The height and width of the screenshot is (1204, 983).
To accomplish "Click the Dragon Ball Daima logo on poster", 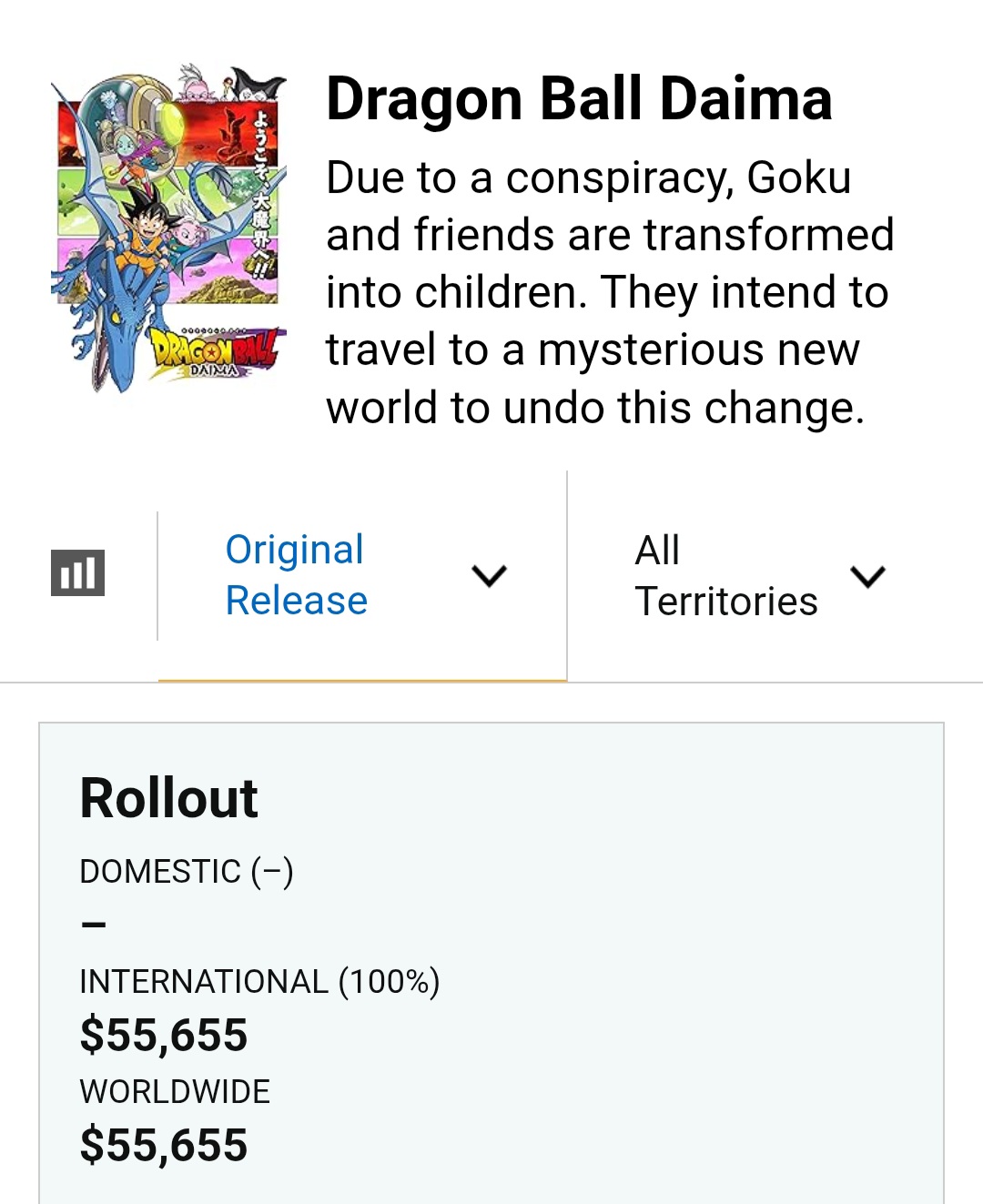I will [215, 354].
